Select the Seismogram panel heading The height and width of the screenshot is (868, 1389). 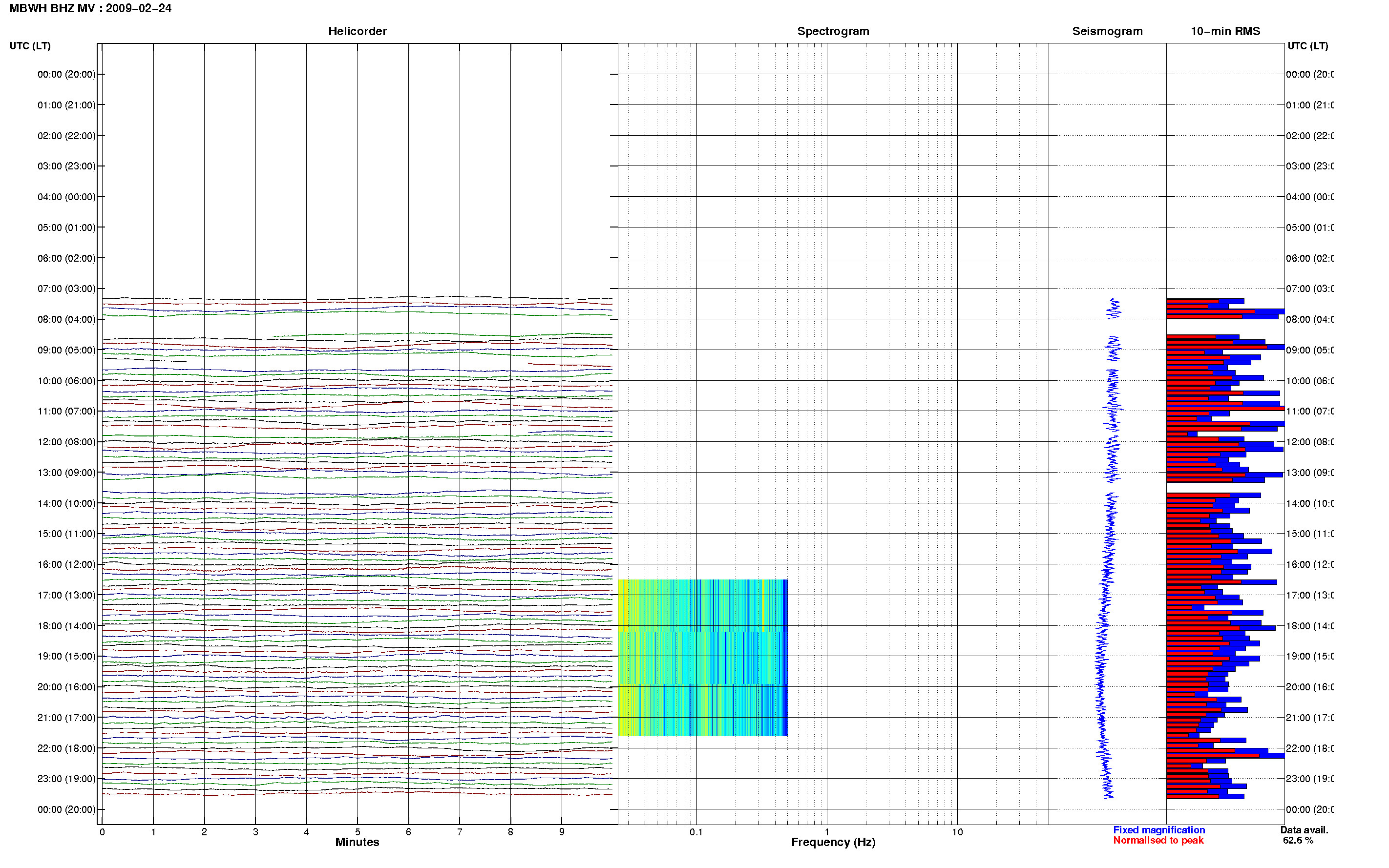click(1107, 31)
